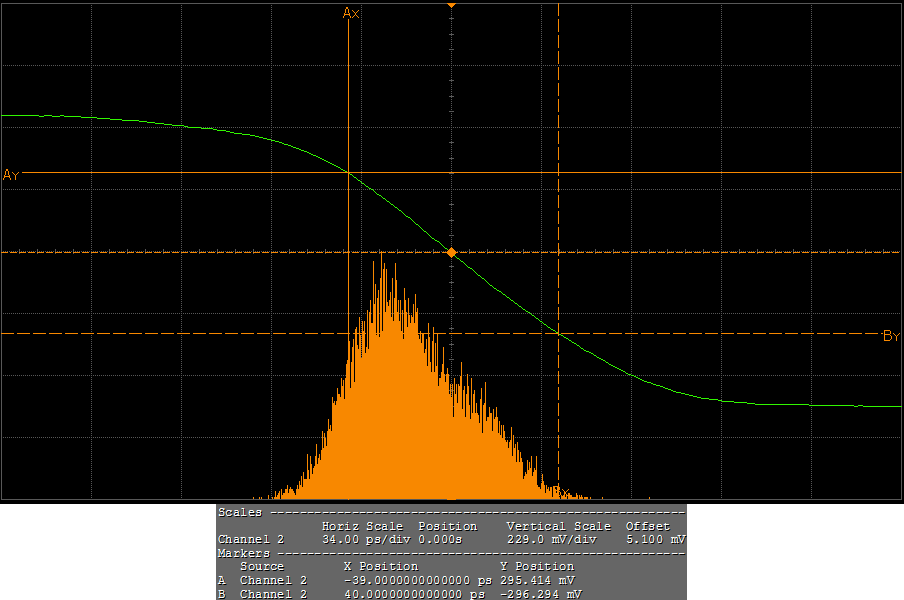
Task: Click intersection of Ax and Ay markers
Action: click(x=348, y=173)
